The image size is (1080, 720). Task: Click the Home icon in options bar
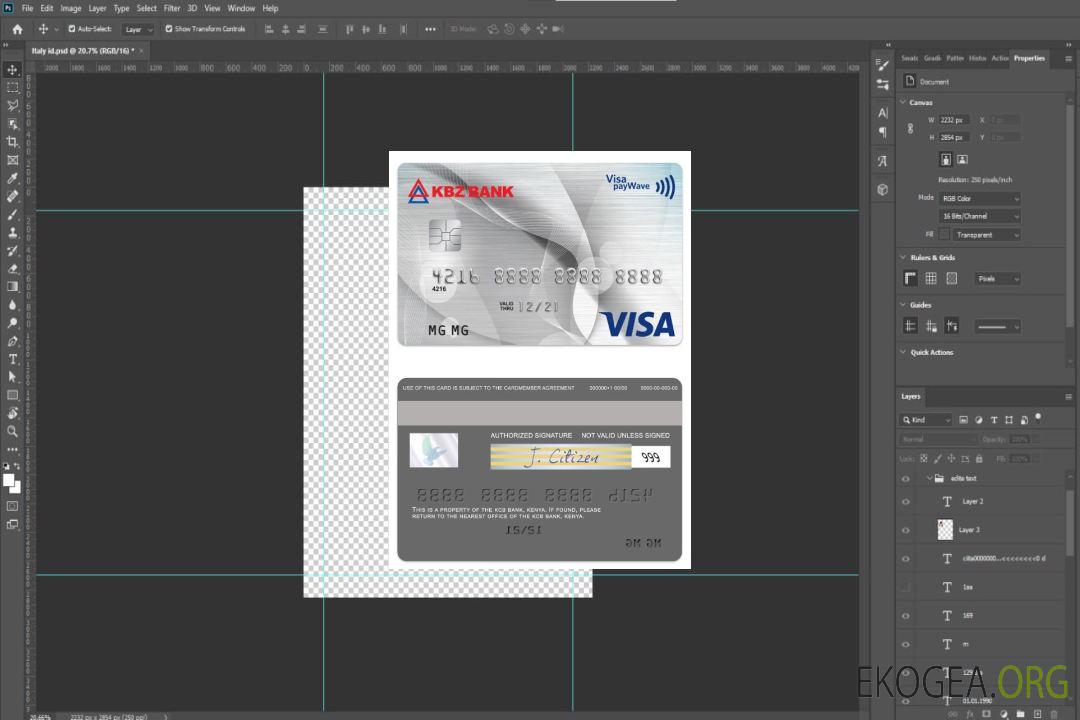coord(17,29)
